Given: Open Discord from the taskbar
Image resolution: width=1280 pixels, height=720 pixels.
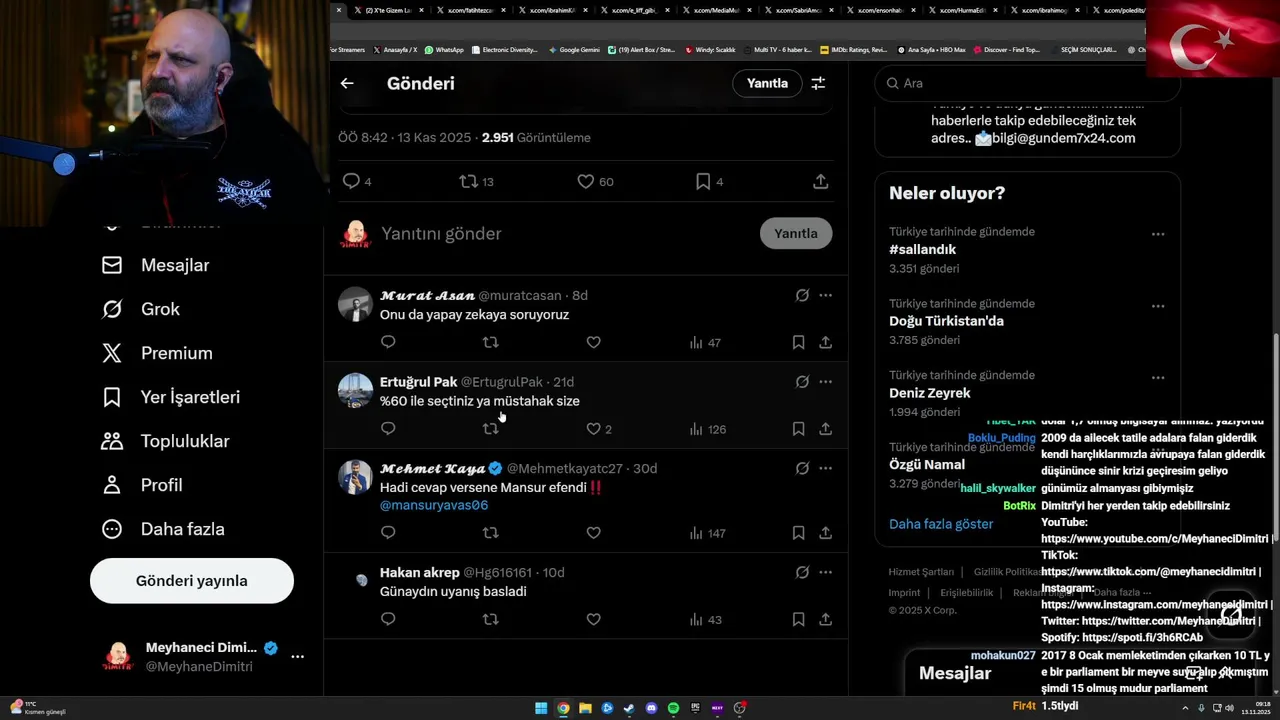Looking at the screenshot, I should [x=651, y=708].
